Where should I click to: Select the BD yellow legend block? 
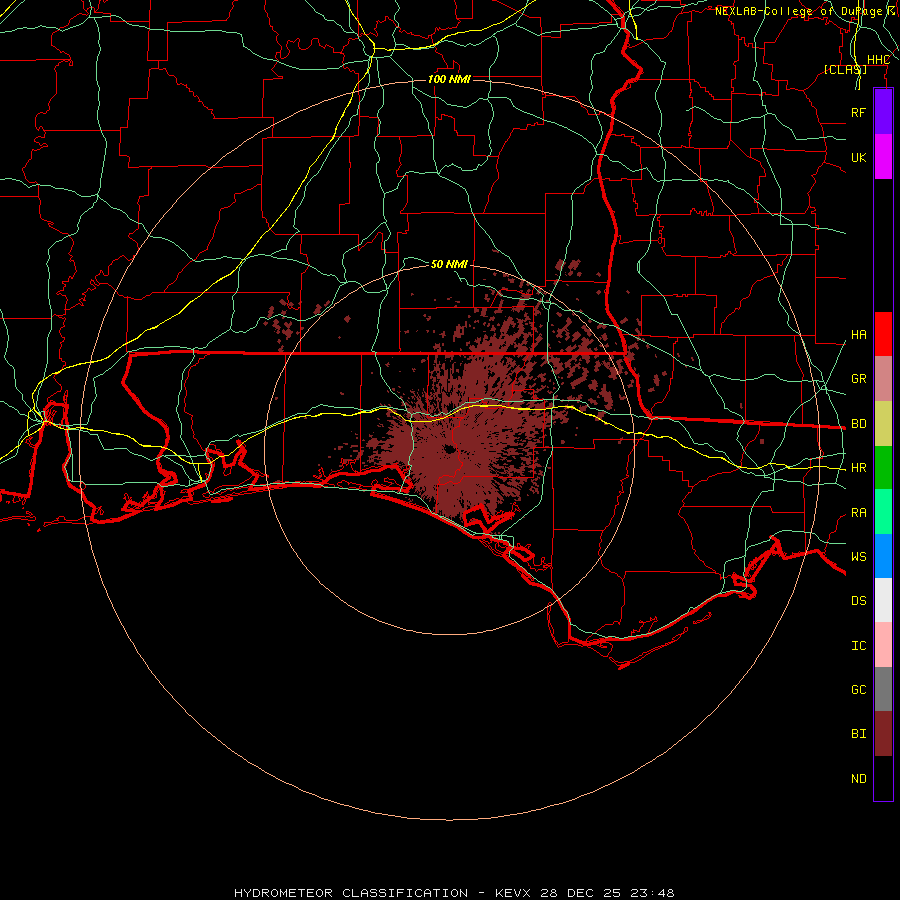click(x=883, y=424)
